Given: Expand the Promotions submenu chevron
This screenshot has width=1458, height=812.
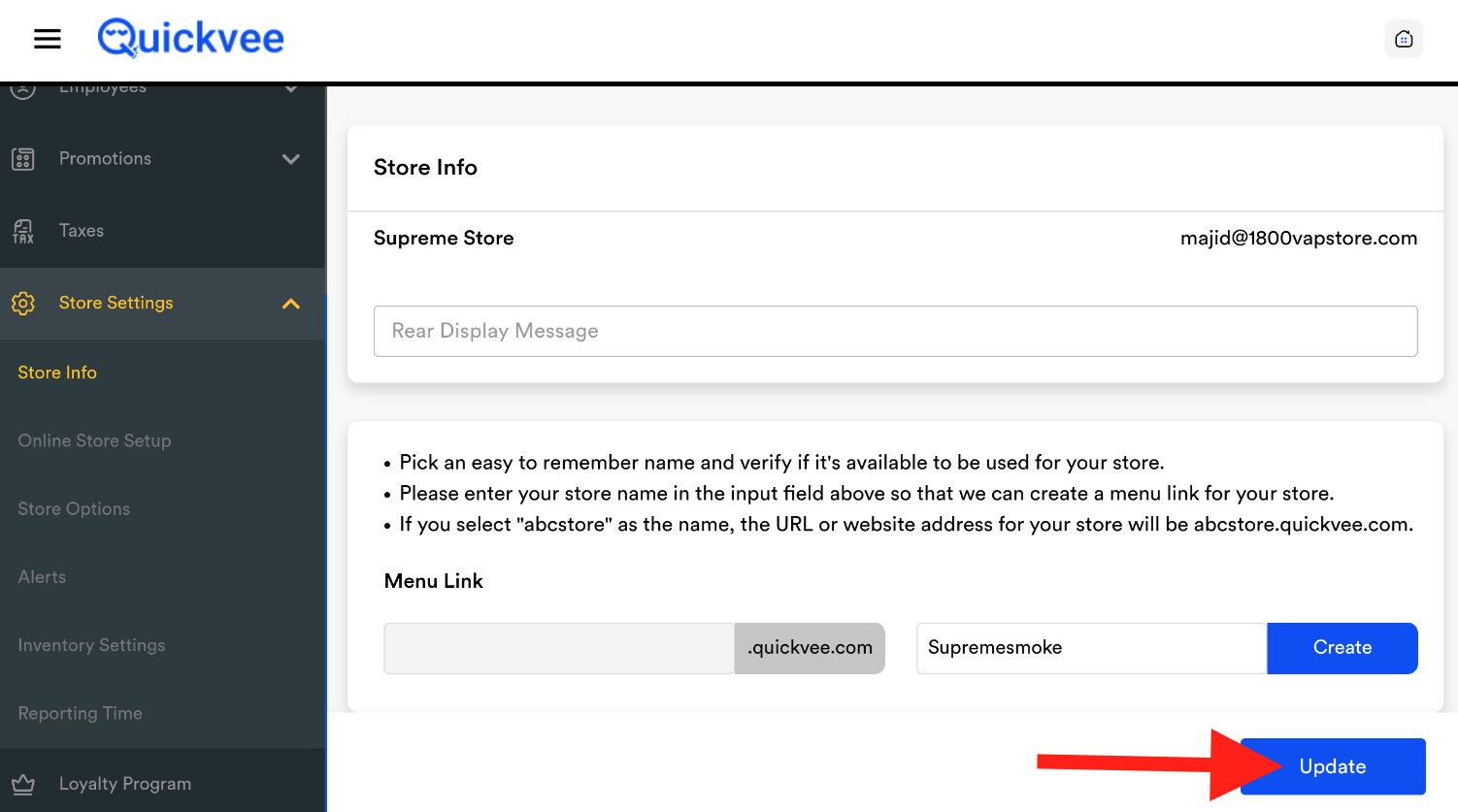Looking at the screenshot, I should coord(290,159).
